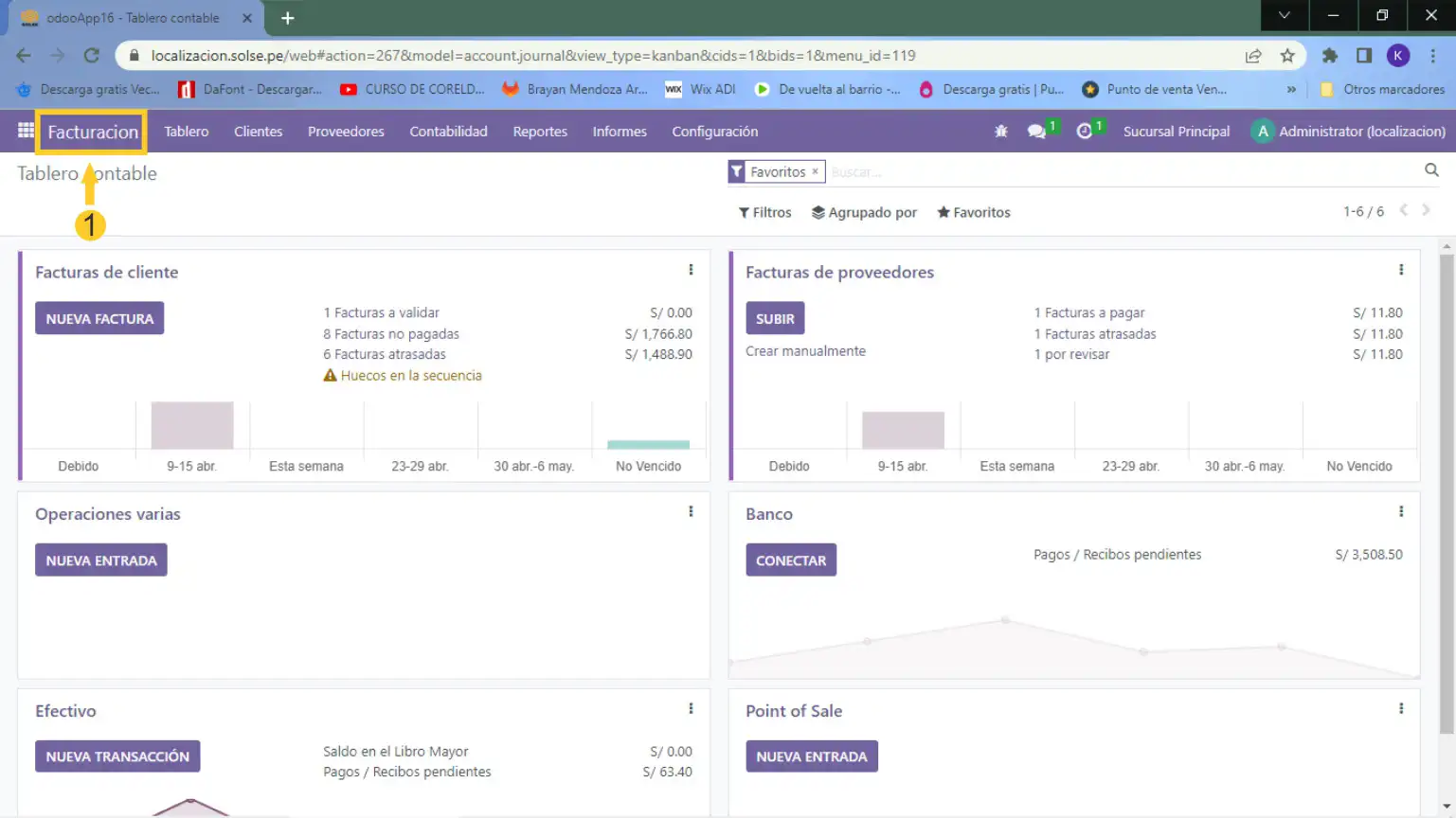1456x818 pixels.
Task: Bookmark page with the star icon
Action: tap(1287, 56)
